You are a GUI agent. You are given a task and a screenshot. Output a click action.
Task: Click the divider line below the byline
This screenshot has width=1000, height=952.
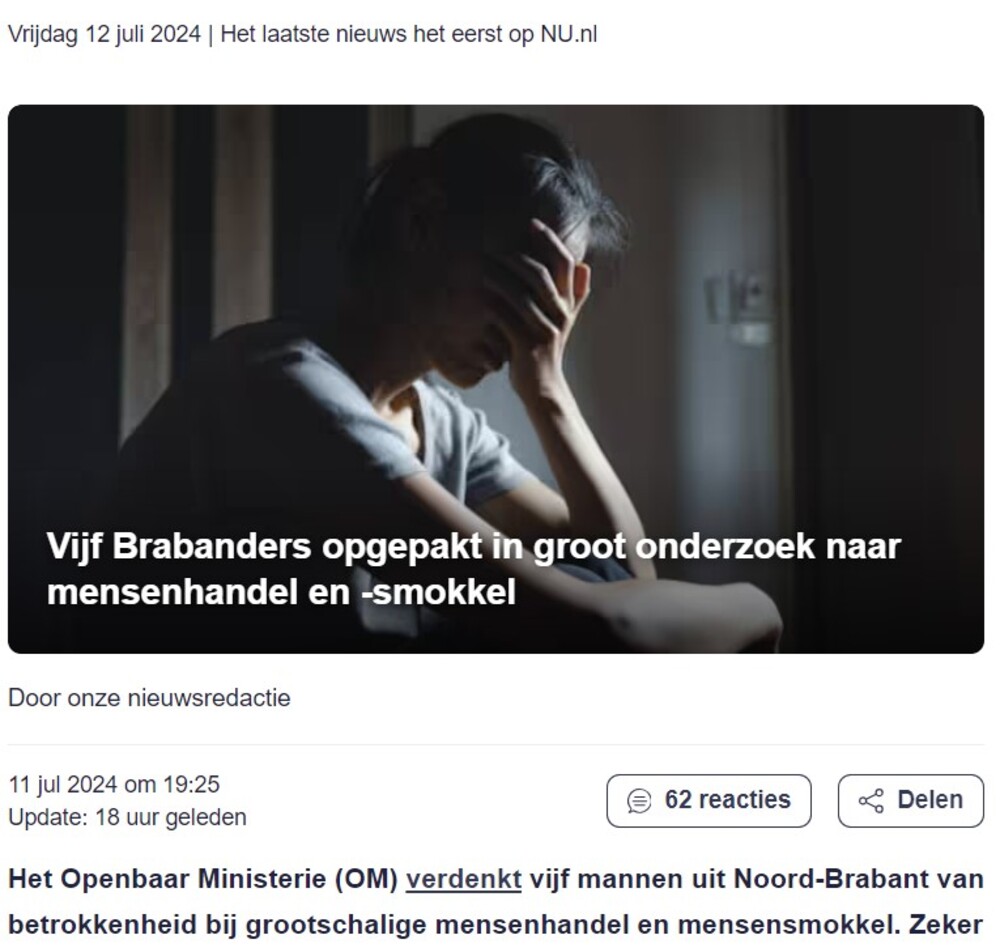point(496,744)
